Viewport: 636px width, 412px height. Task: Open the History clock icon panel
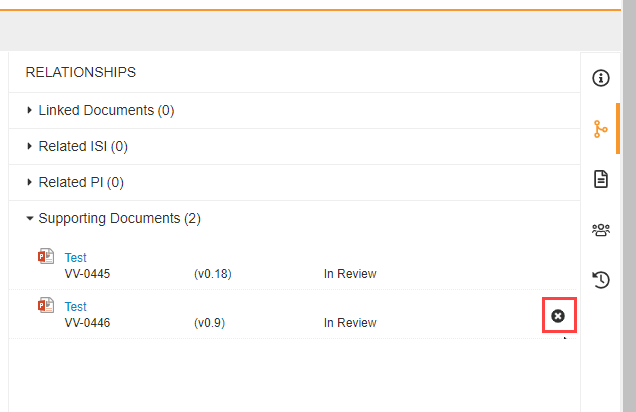pos(600,280)
